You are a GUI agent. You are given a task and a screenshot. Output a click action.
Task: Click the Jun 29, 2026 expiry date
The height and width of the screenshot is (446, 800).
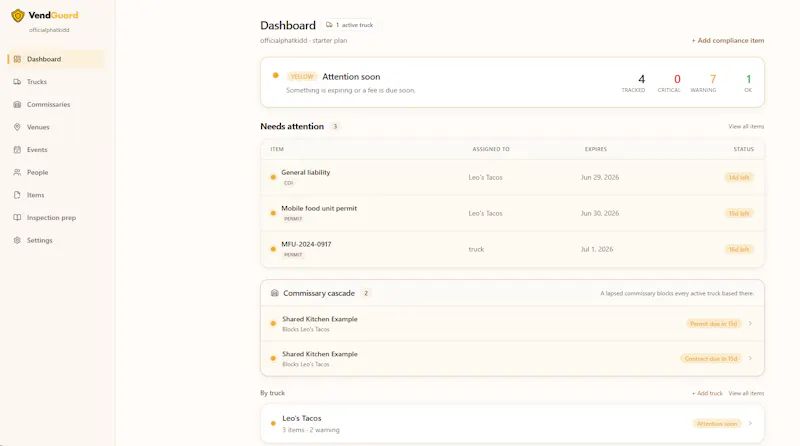click(x=599, y=178)
